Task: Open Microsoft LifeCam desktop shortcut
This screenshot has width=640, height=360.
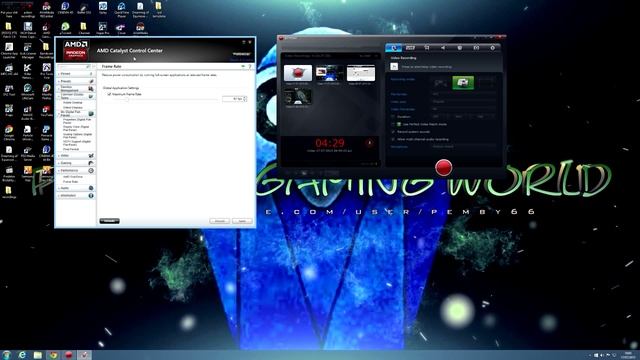Action: [27, 91]
